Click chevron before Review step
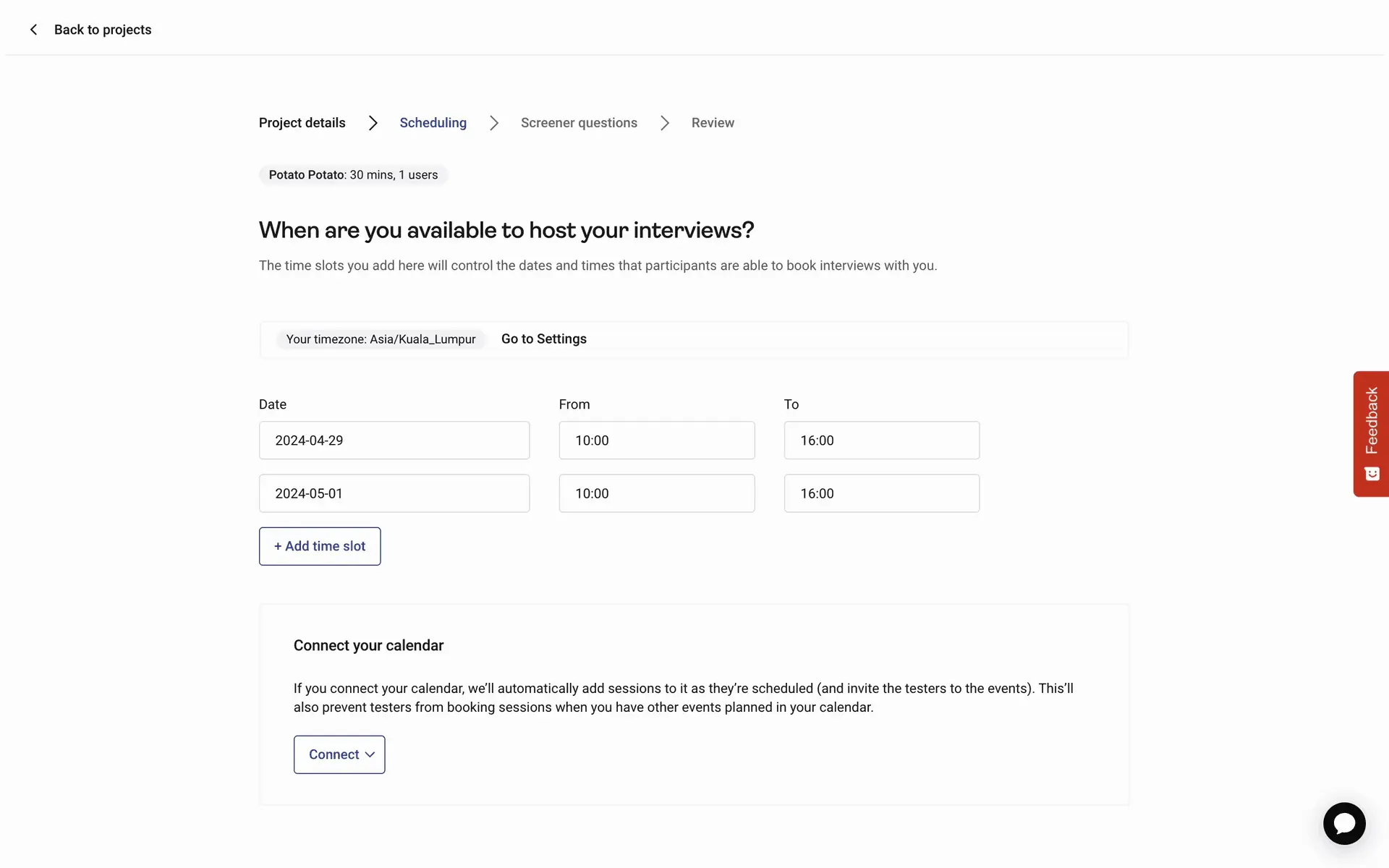 665,123
